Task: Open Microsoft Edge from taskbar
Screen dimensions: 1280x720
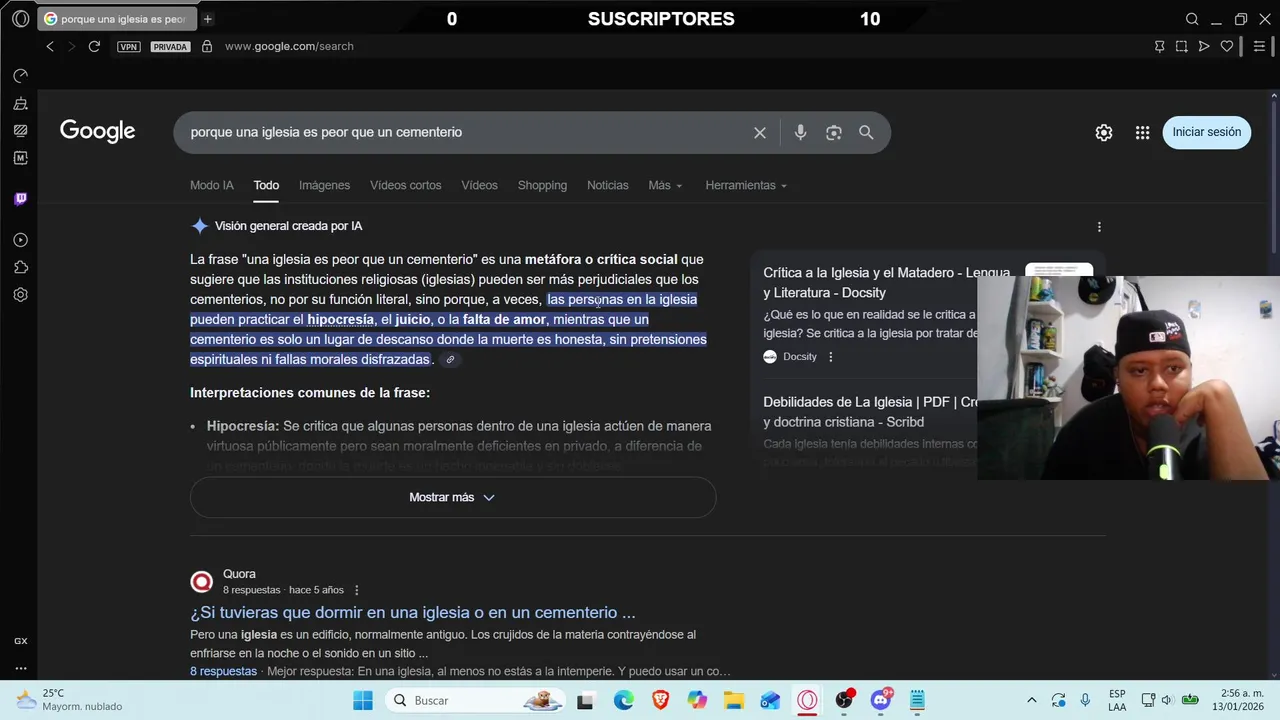Action: pos(623,700)
